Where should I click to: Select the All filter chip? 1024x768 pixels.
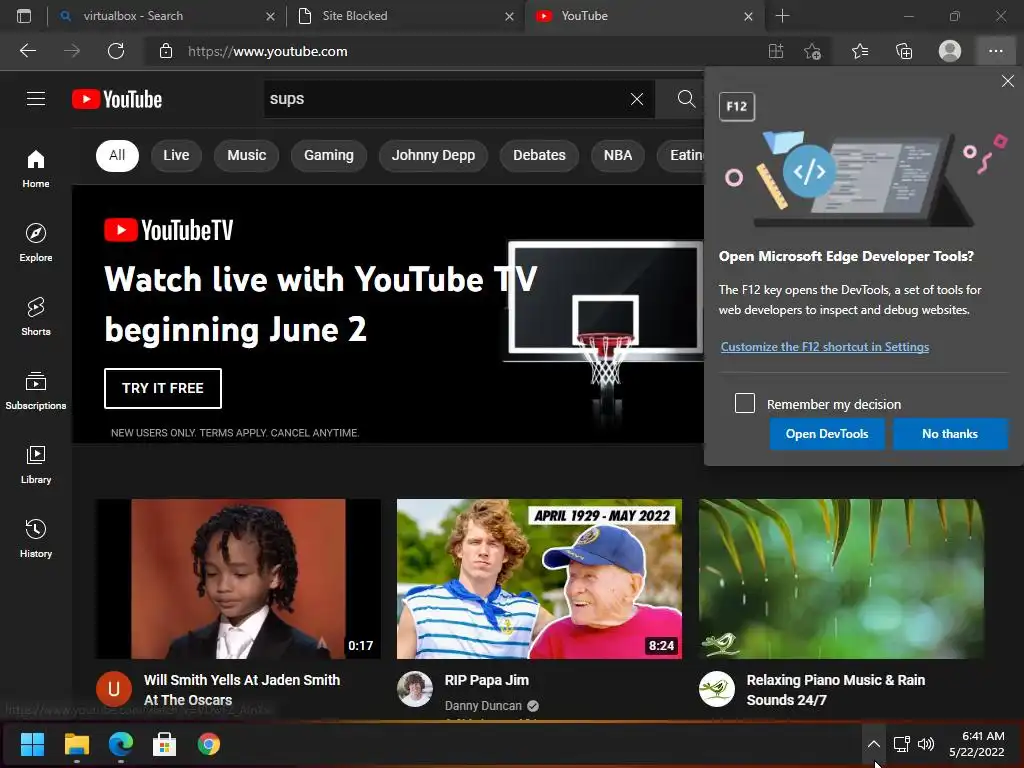pyautogui.click(x=117, y=155)
